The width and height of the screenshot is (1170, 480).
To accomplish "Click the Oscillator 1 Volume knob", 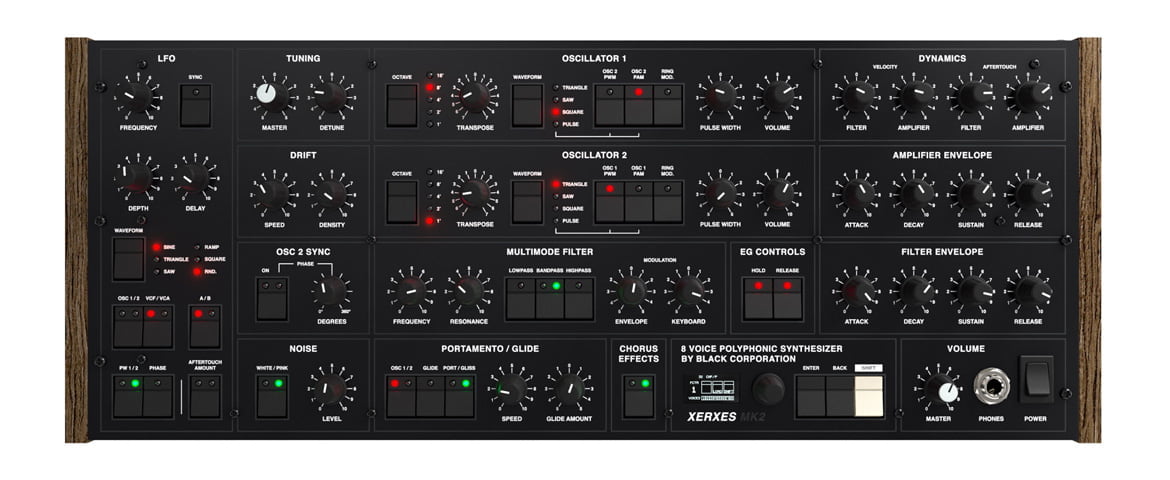I will click(x=778, y=97).
